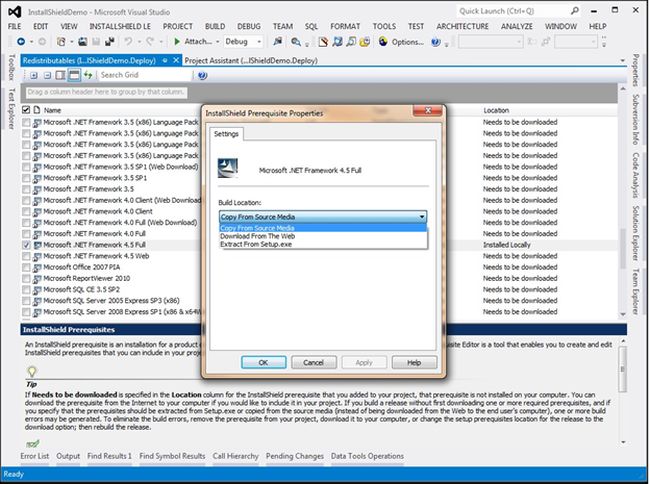Click the Quick Launch search magnifier

coord(575,11)
